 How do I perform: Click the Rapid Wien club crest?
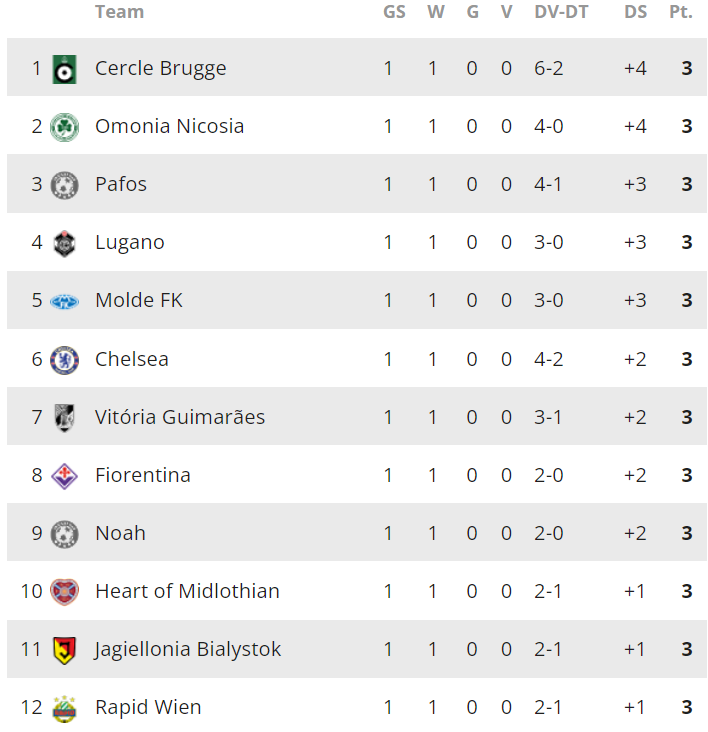click(64, 707)
